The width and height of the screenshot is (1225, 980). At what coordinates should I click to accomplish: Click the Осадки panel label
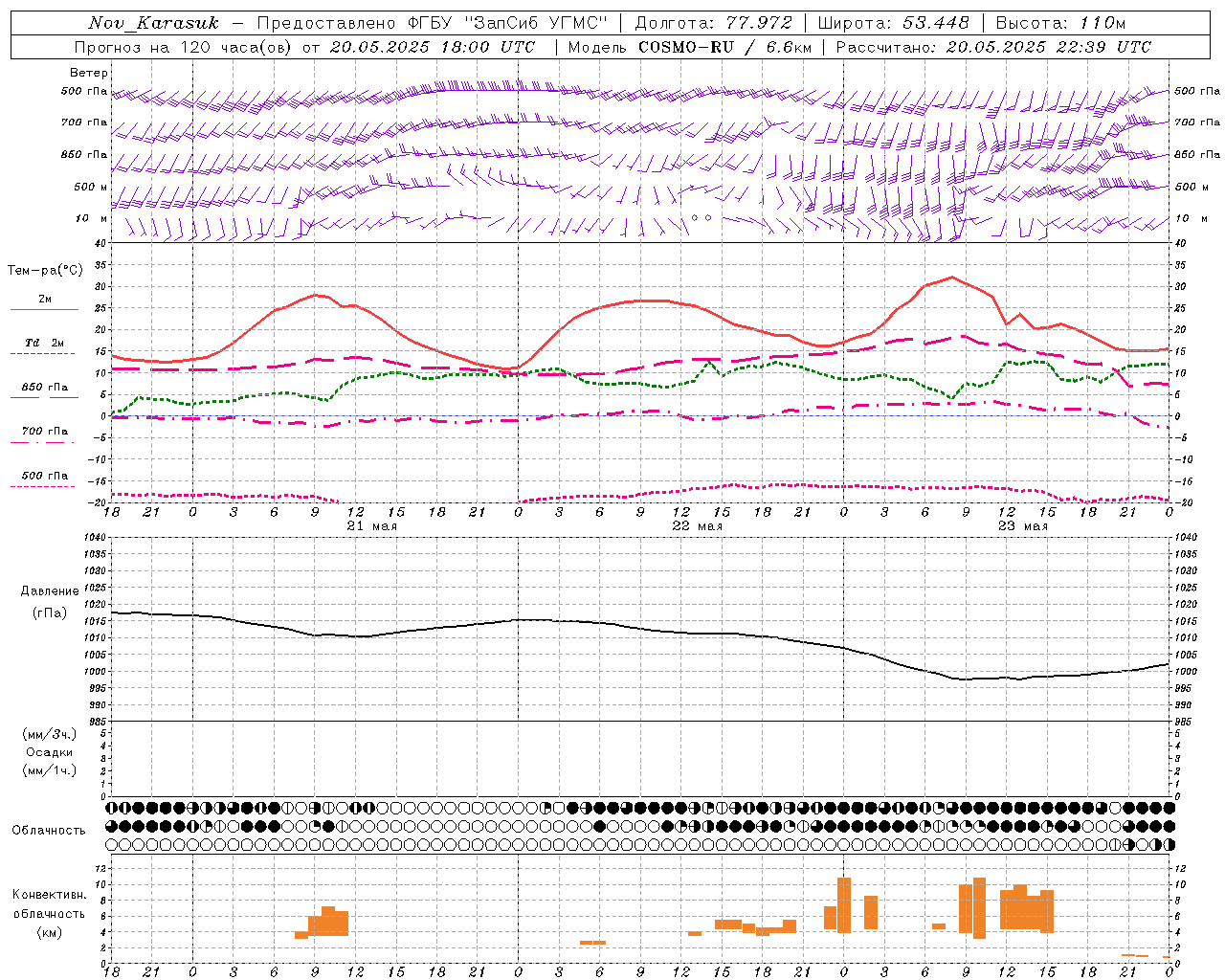49,752
